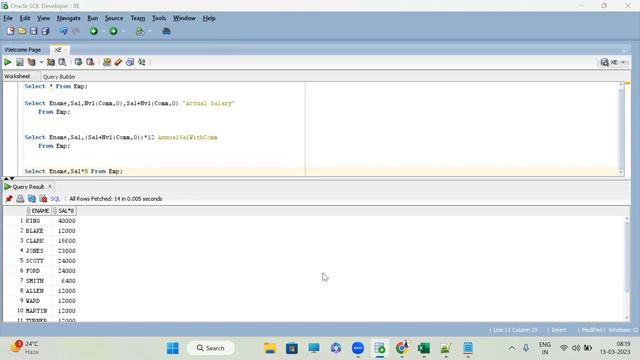The height and width of the screenshot is (360, 640).
Task: Click the taskbar Search box
Action: point(211,348)
